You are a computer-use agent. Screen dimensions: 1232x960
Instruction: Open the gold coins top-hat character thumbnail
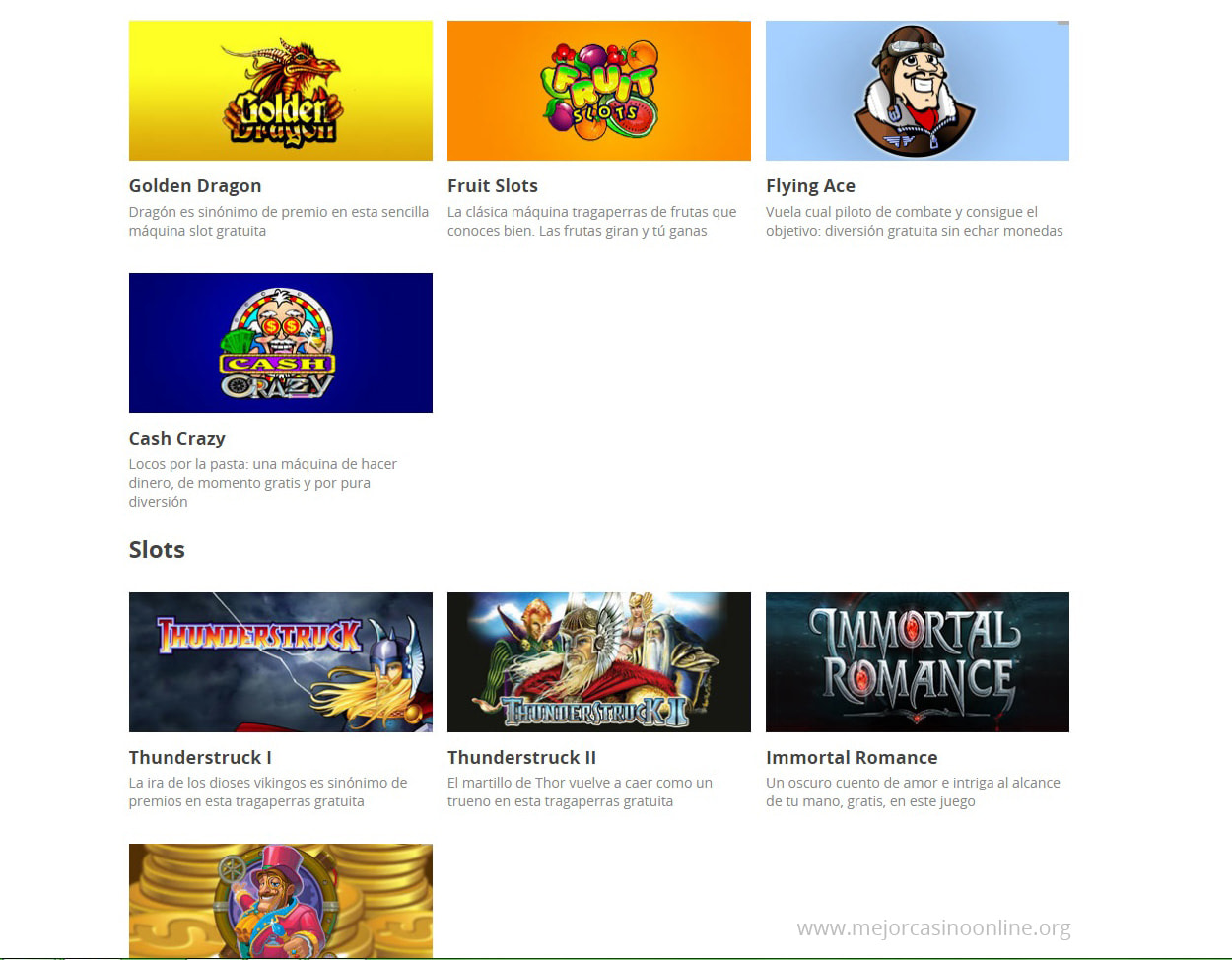click(281, 901)
